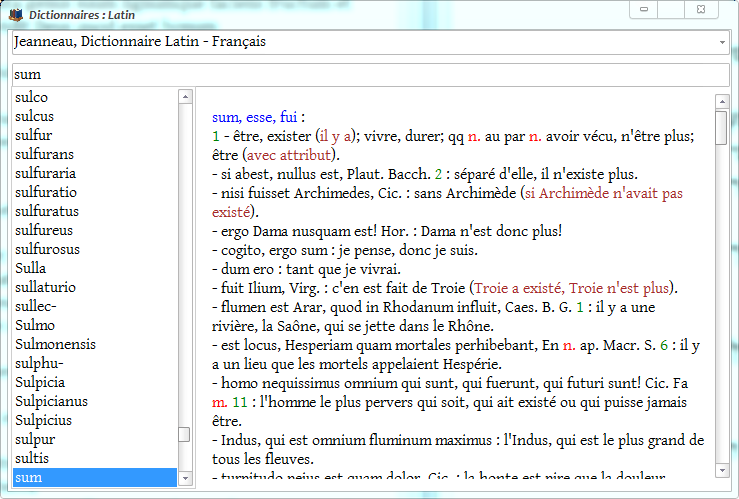739x499 pixels.
Task: Select highlighted 'sum' entry in word list
Action: point(95,477)
